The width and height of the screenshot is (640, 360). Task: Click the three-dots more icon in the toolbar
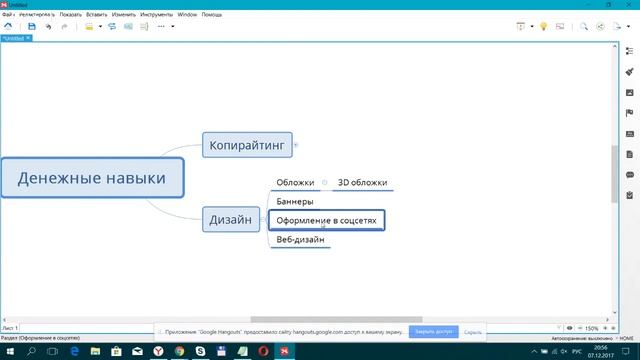click(161, 27)
